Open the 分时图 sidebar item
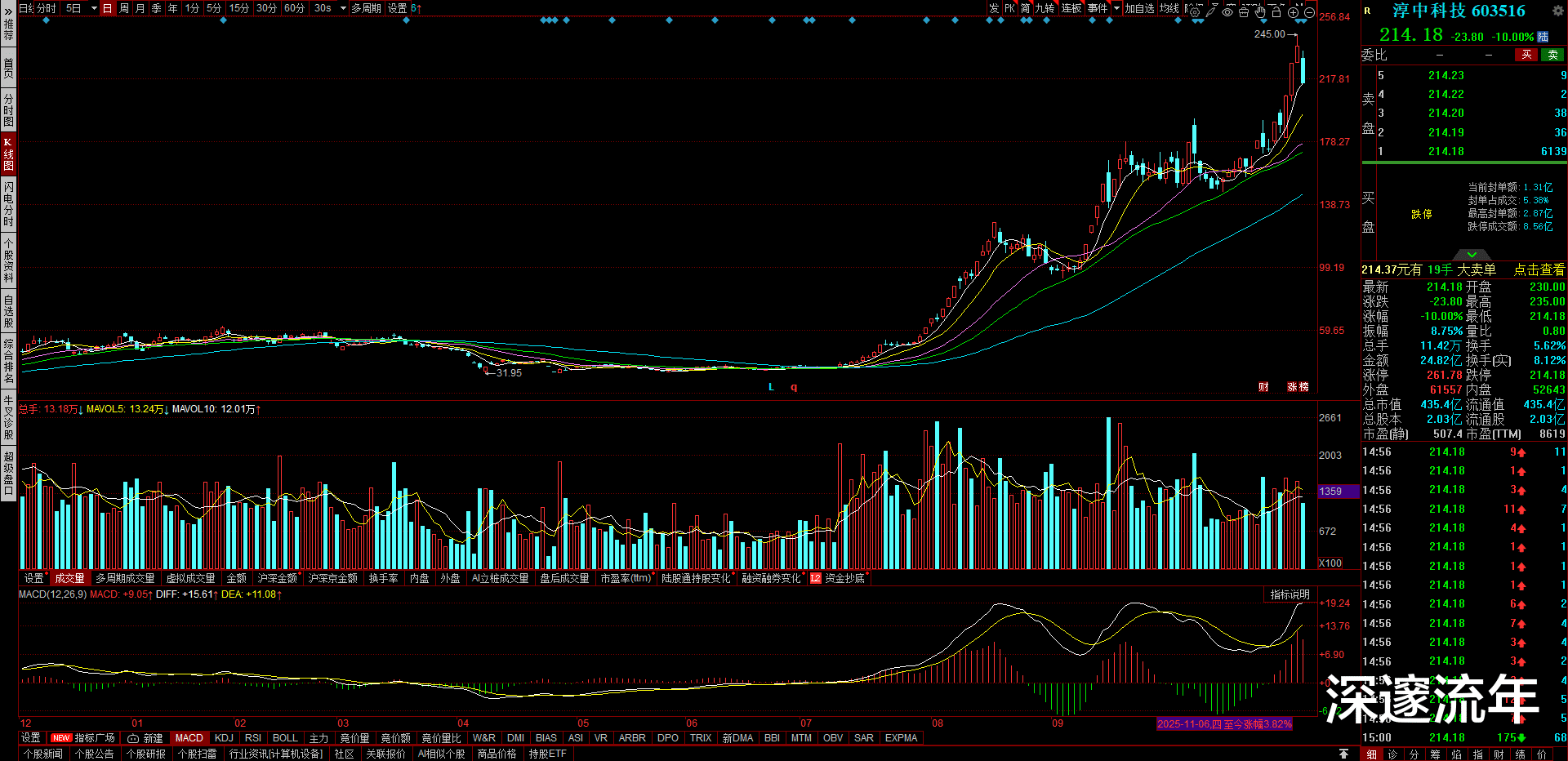This screenshot has height=761, width=1568. click(x=8, y=110)
